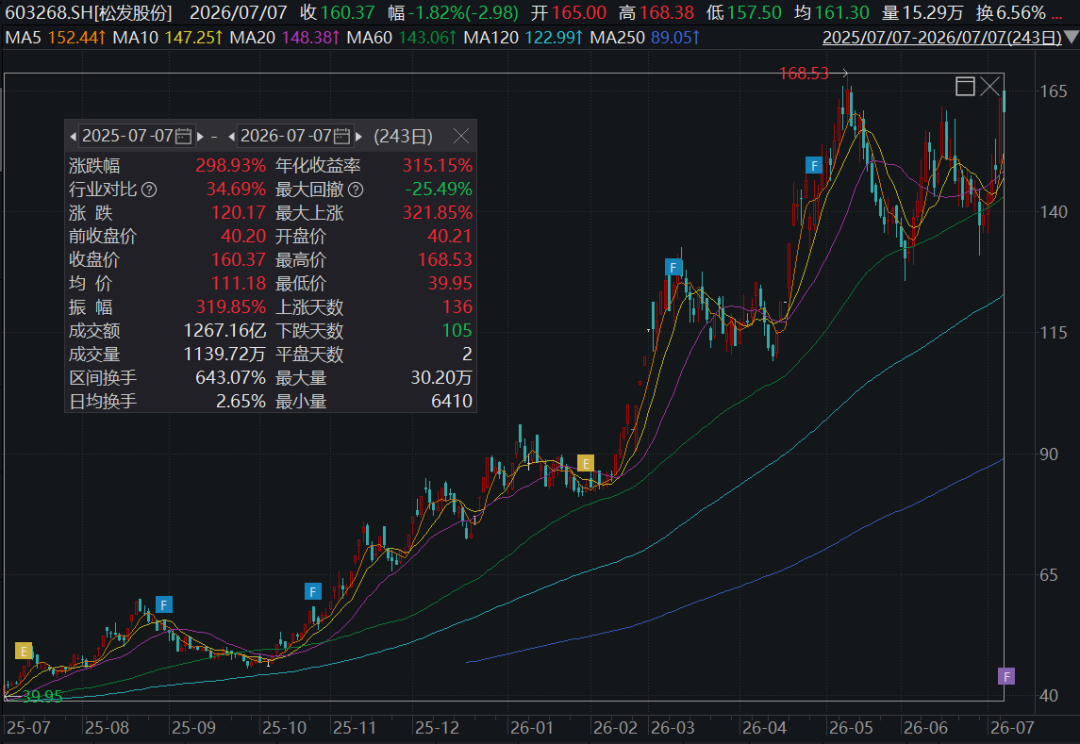The height and width of the screenshot is (744, 1080).
Task: Click the MA5 indicator label
Action: point(23,37)
